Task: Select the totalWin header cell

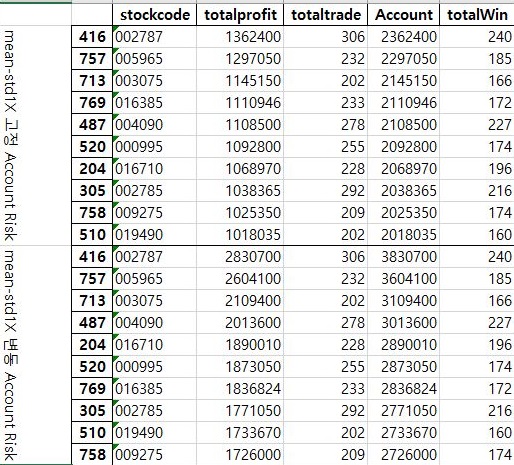Action: (x=477, y=15)
